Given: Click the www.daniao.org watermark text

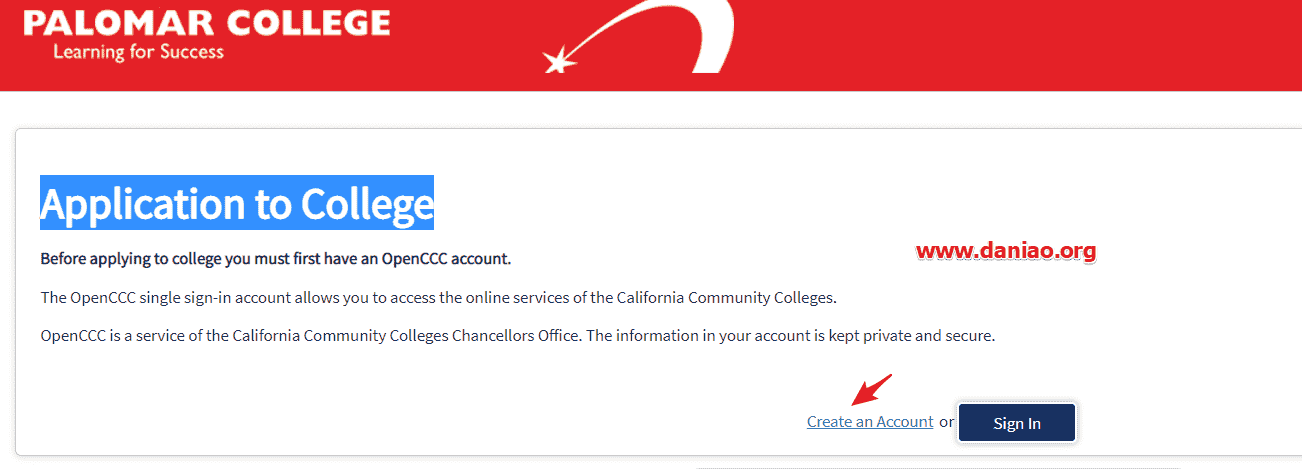Looking at the screenshot, I should pos(1006,250).
